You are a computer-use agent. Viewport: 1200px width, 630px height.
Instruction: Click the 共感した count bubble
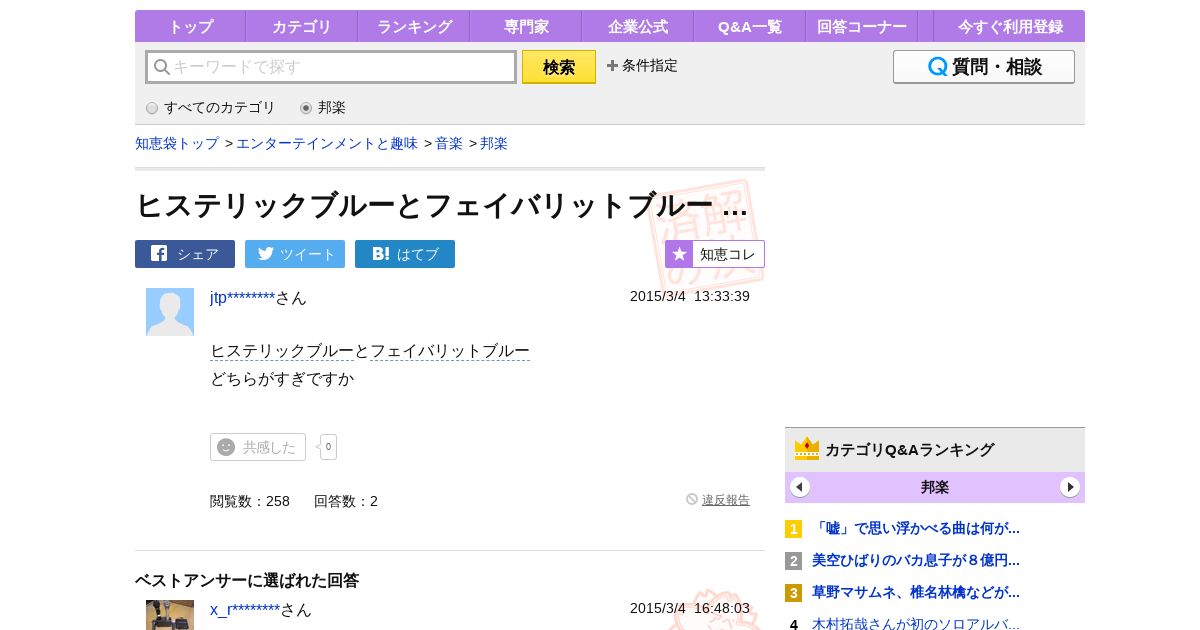pos(328,447)
